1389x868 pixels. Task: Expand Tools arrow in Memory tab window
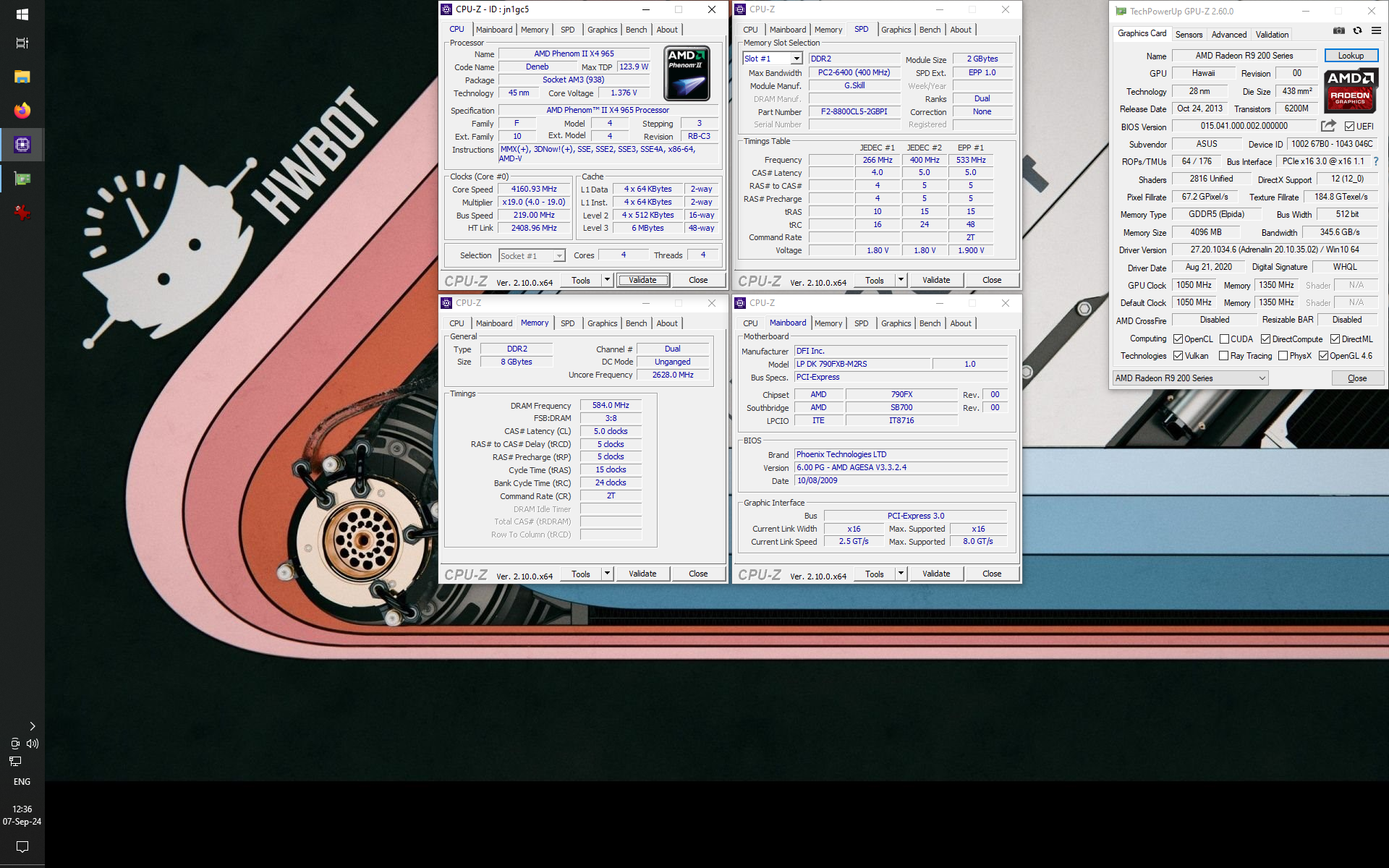pyautogui.click(x=607, y=574)
